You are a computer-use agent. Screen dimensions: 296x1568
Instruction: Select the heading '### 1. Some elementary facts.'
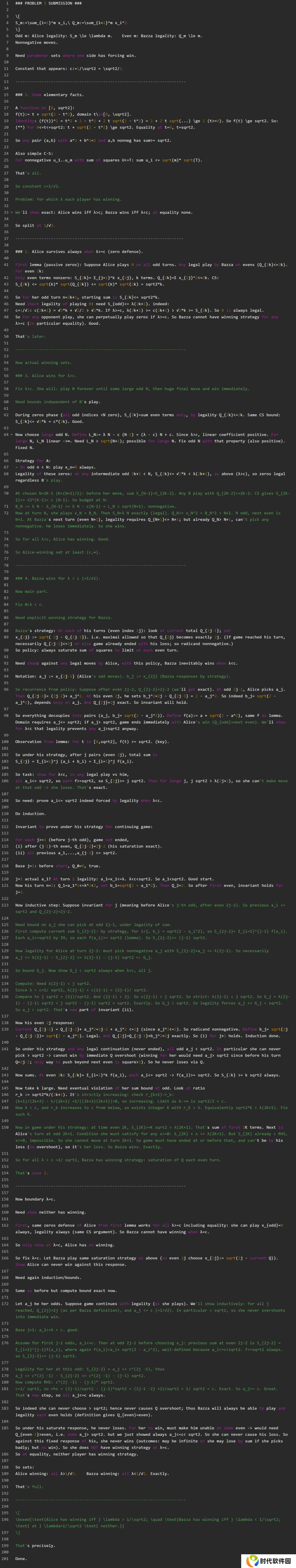coord(49,95)
